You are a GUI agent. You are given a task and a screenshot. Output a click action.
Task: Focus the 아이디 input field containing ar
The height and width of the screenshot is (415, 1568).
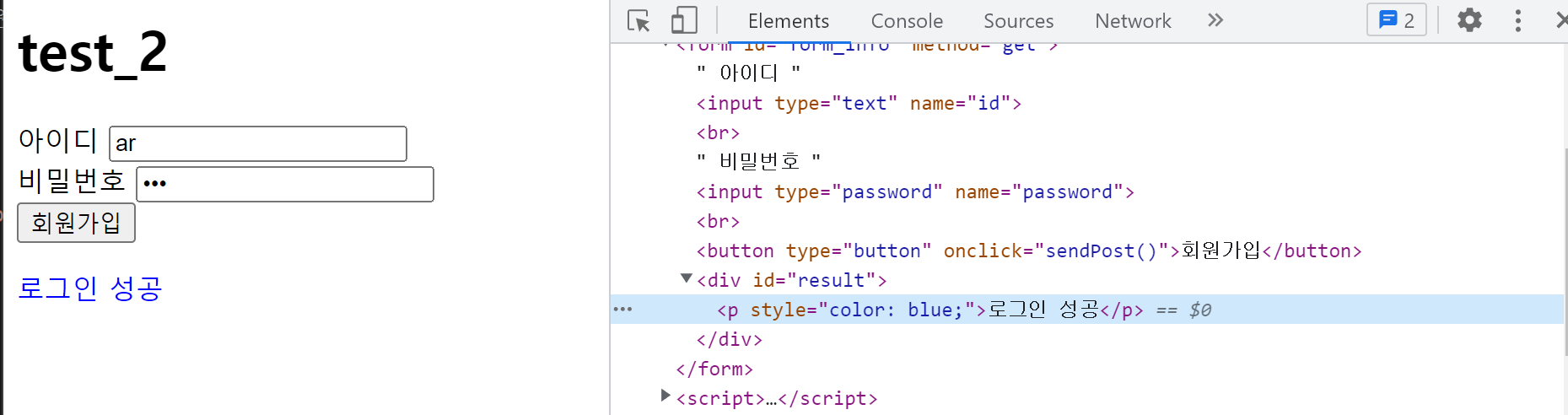tap(258, 143)
